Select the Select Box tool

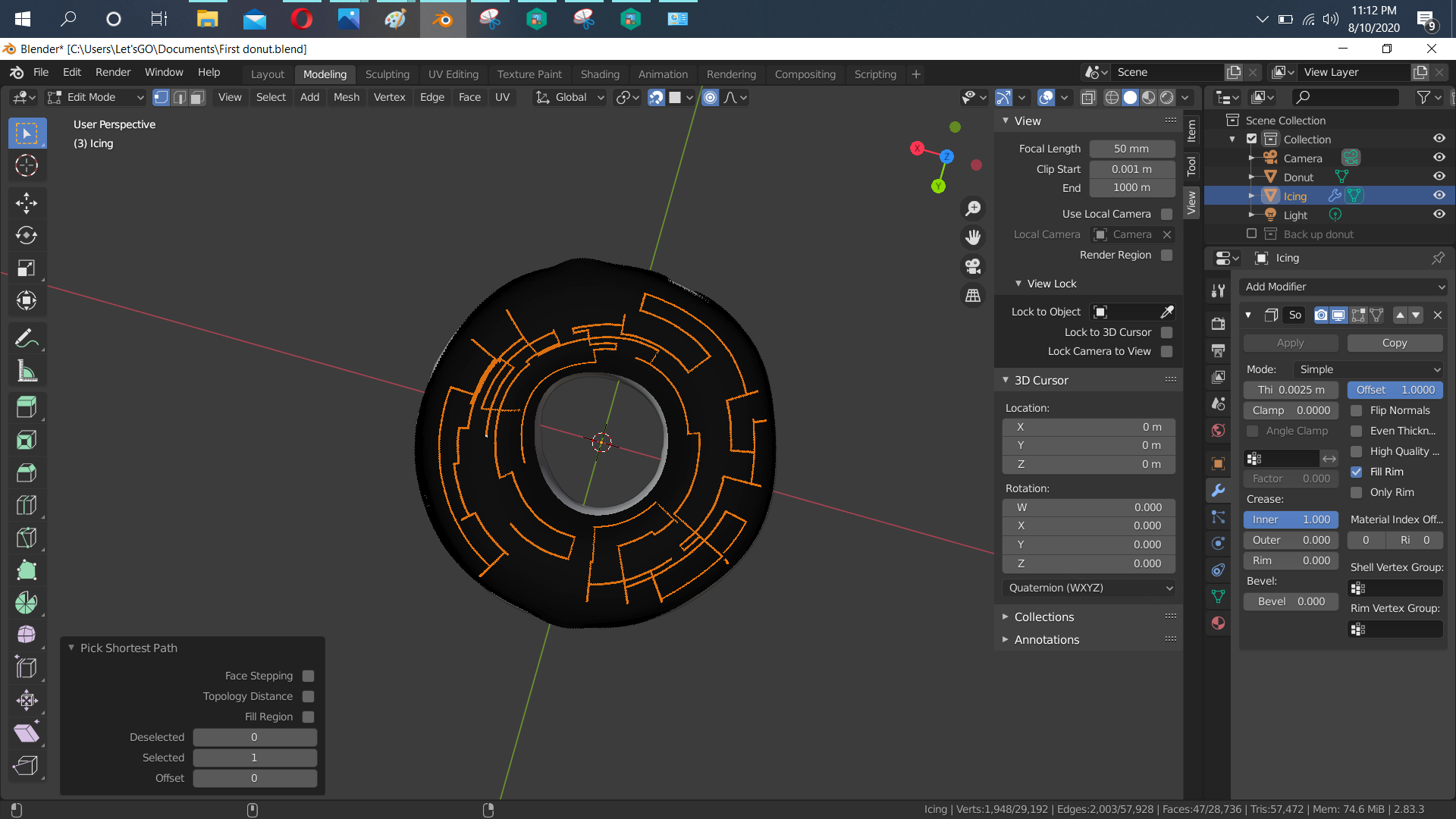pos(27,133)
